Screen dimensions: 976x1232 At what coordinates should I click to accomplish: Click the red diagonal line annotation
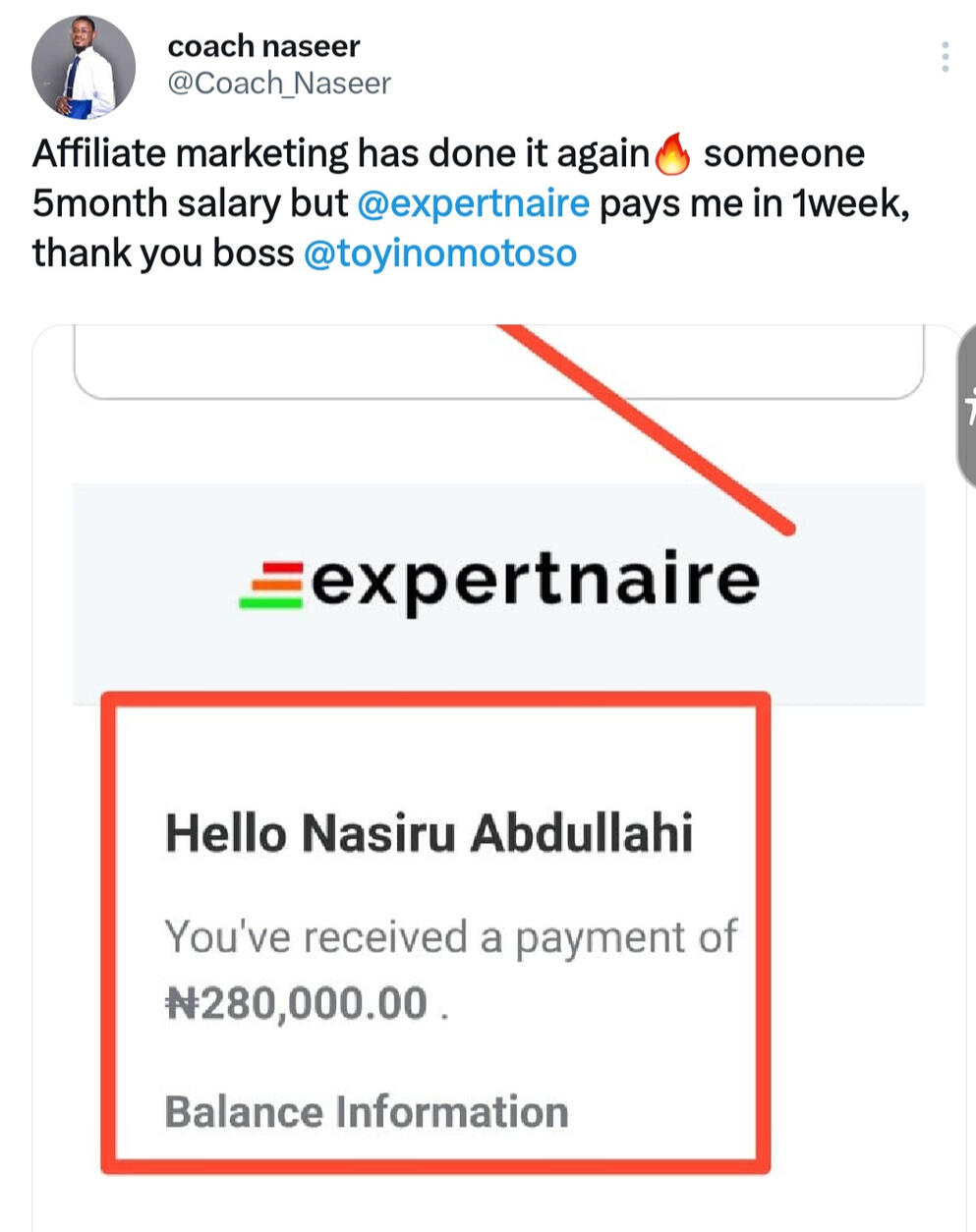pyautogui.click(x=649, y=428)
